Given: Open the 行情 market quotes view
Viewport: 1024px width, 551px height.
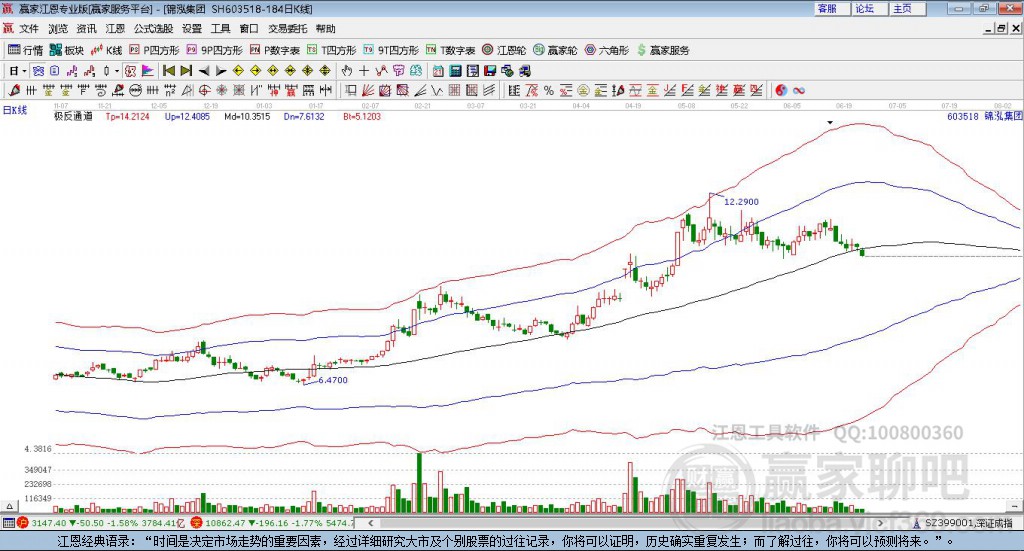Looking at the screenshot, I should point(25,50).
